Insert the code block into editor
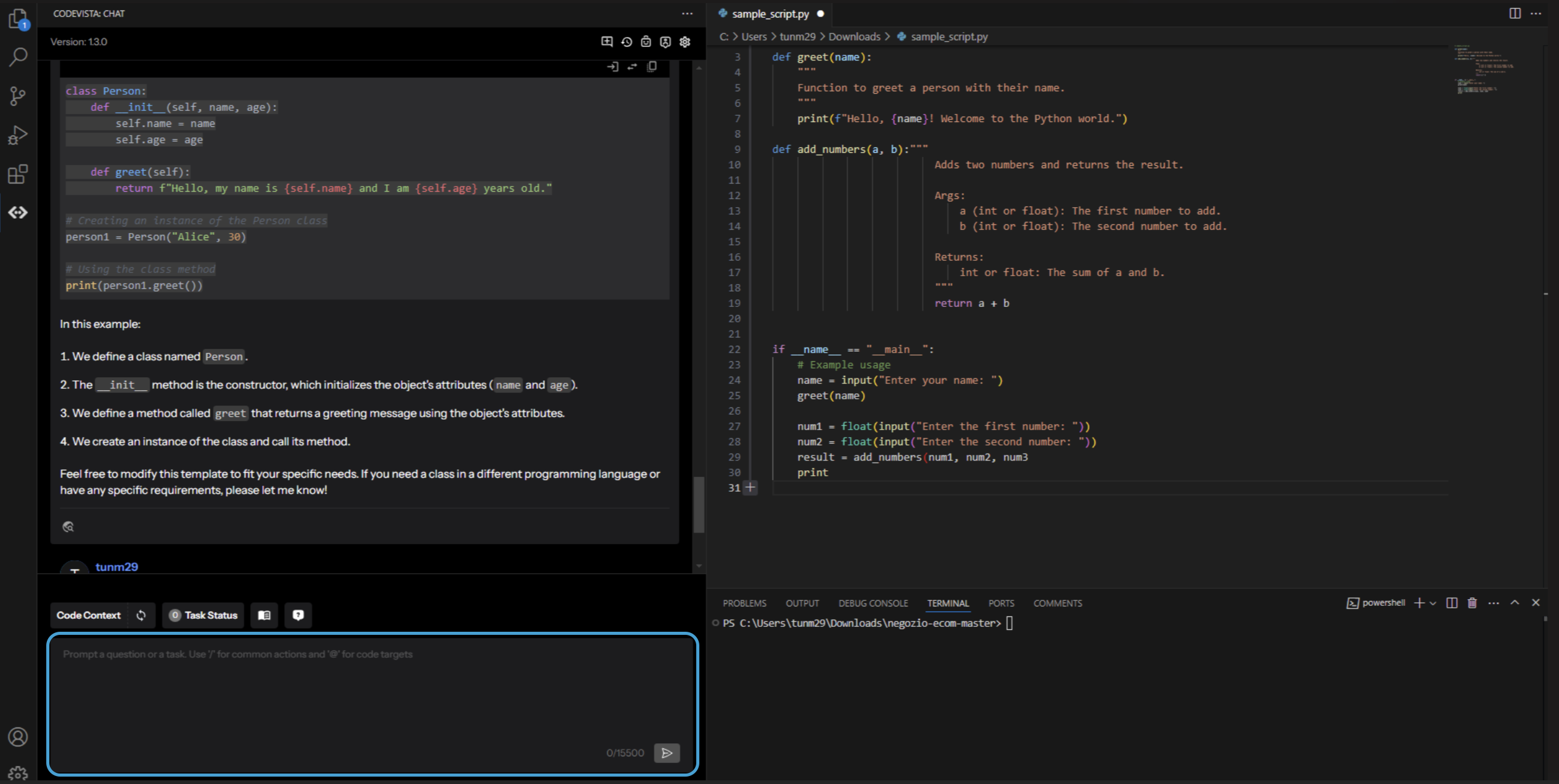This screenshot has height=784, width=1559. 612,67
